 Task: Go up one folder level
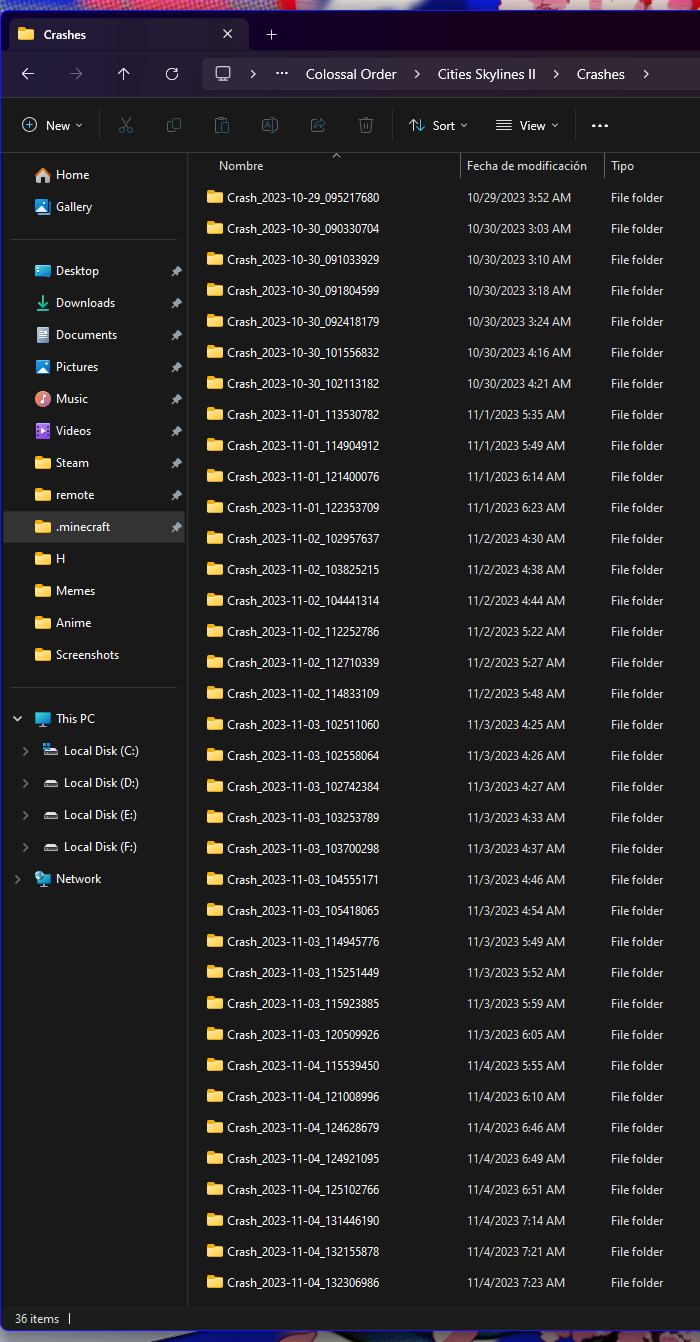[x=124, y=74]
